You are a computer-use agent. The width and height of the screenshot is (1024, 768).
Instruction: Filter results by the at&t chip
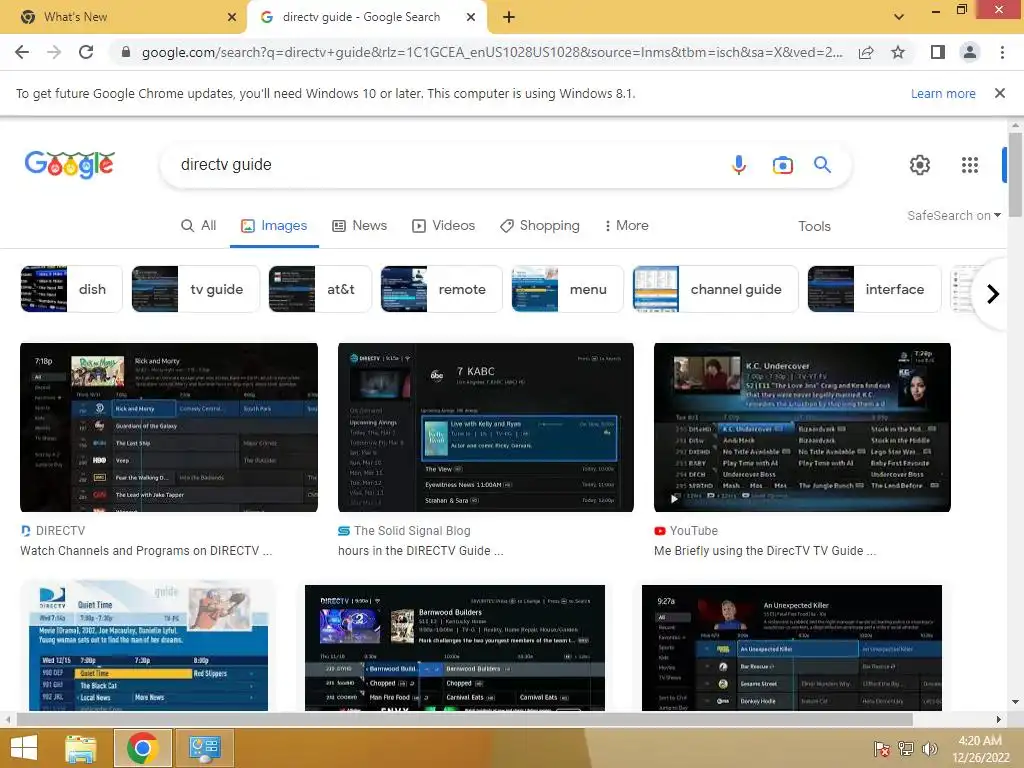pos(320,289)
